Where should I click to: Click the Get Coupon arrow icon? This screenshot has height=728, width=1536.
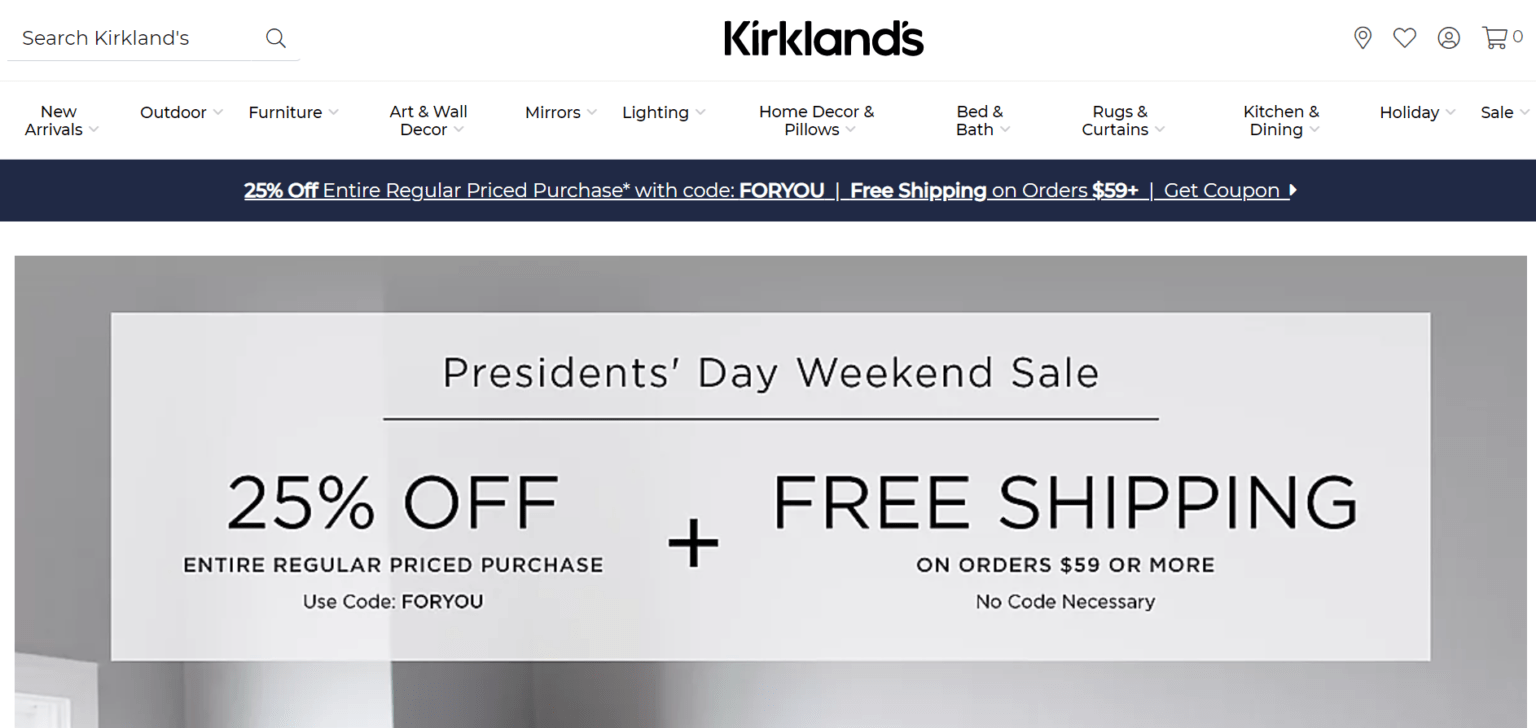[x=1291, y=190]
